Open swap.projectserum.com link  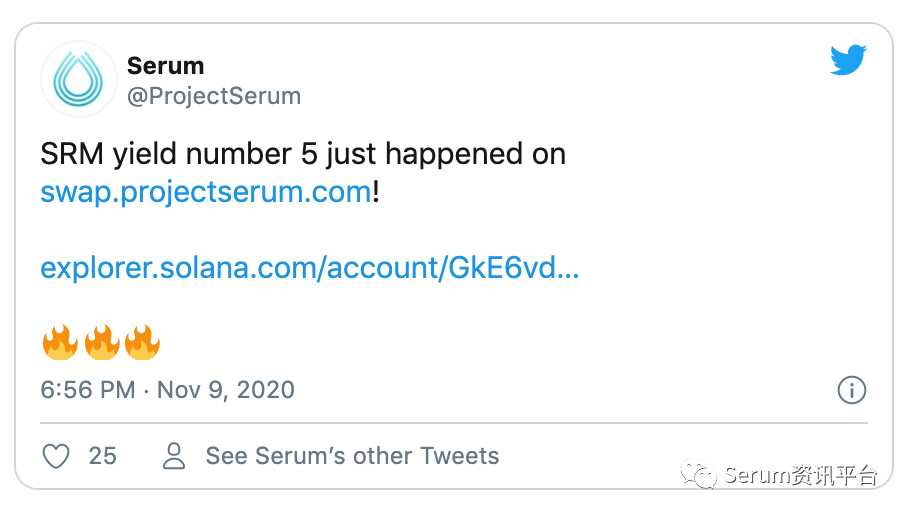(x=206, y=192)
